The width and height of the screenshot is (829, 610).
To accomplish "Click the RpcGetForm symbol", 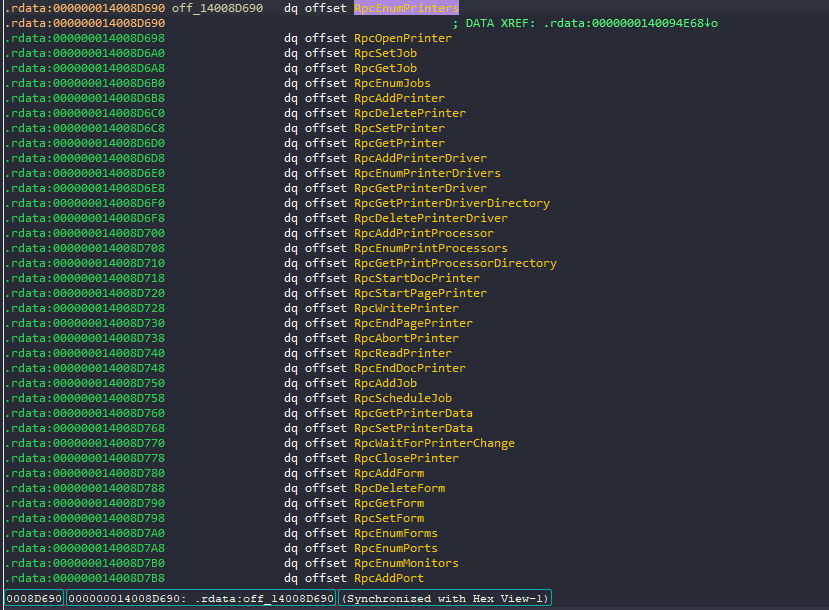I will [x=389, y=503].
